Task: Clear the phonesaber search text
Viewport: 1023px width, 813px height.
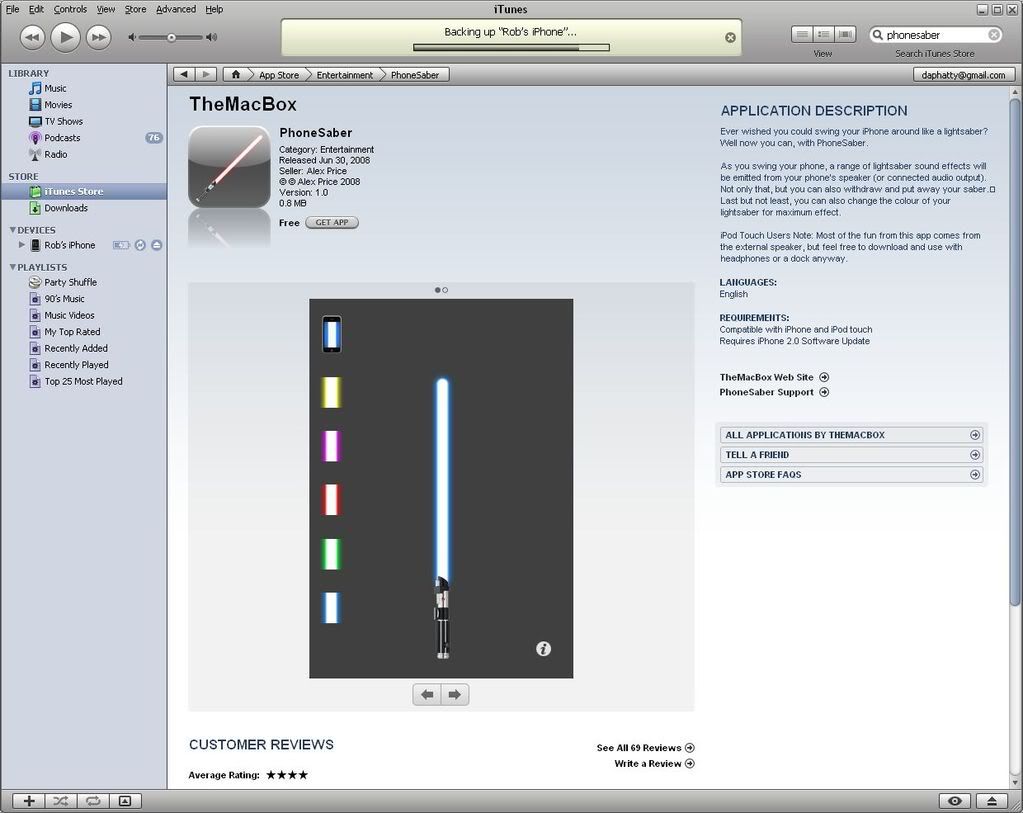Action: click(x=994, y=35)
